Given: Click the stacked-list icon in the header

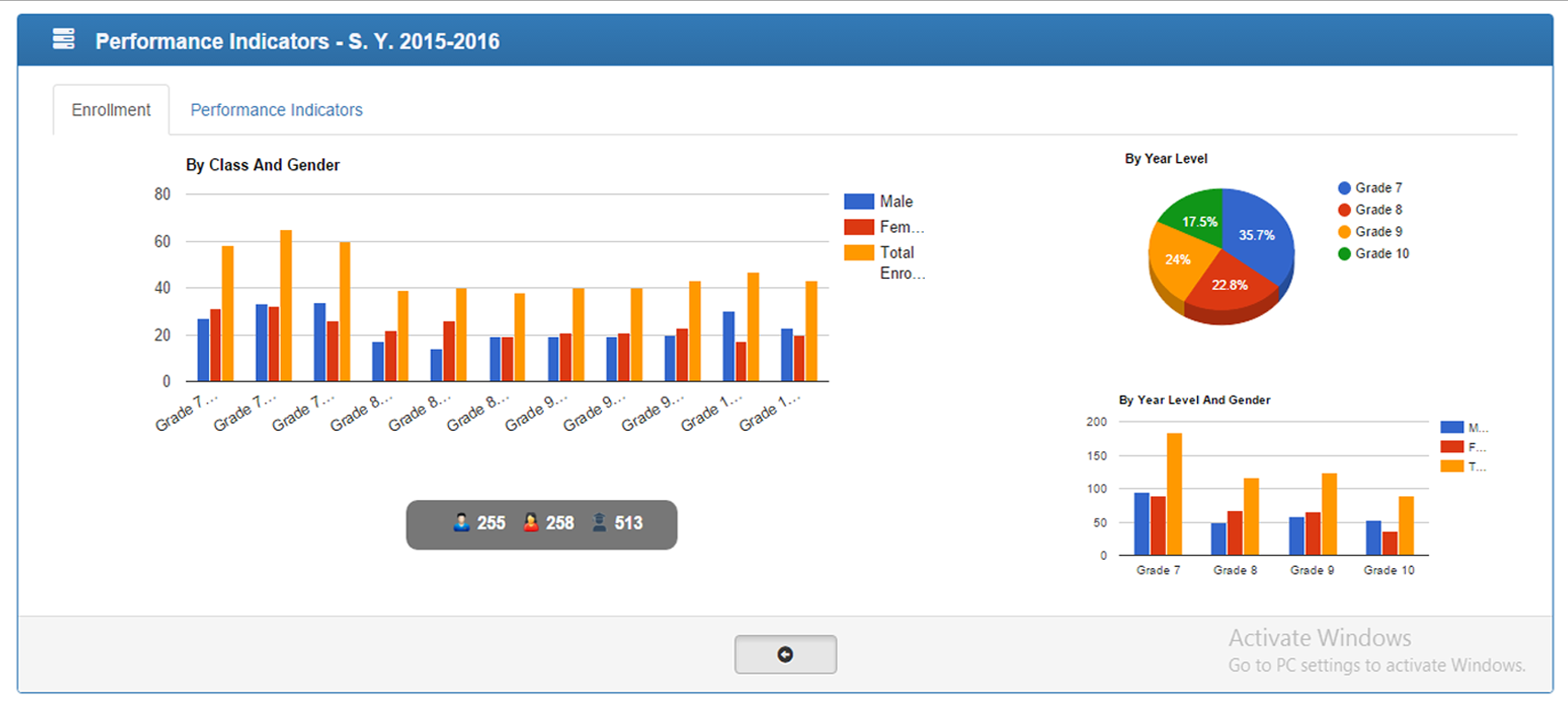Looking at the screenshot, I should pyautogui.click(x=63, y=39).
